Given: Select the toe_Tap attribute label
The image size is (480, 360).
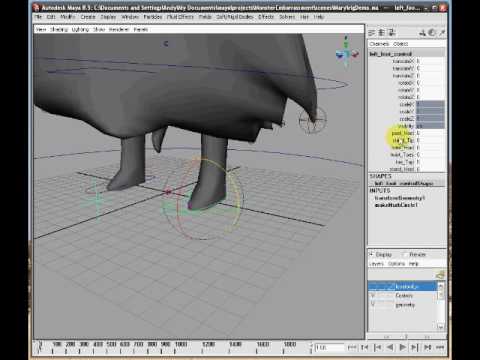Looking at the screenshot, I should click(405, 162).
